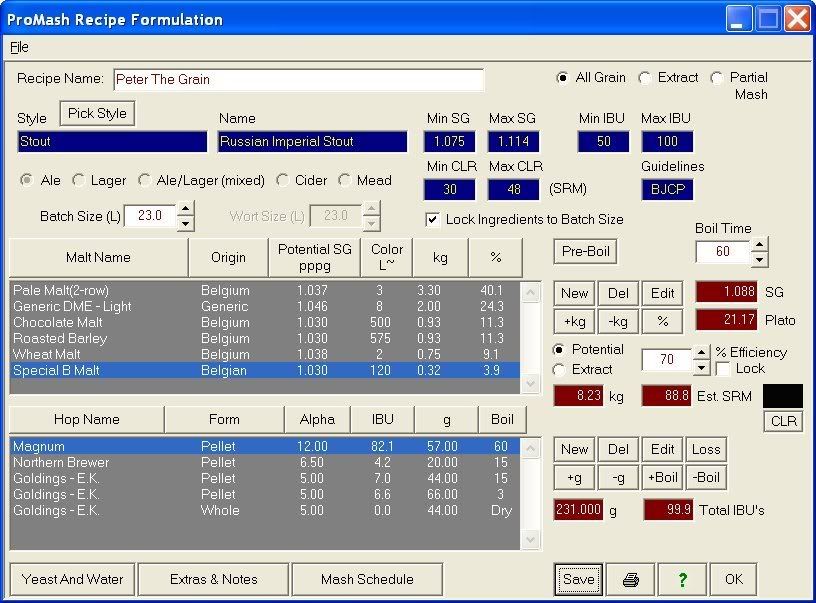The image size is (816, 603).
Task: Select the Partial Mash radio button
Action: coord(717,78)
